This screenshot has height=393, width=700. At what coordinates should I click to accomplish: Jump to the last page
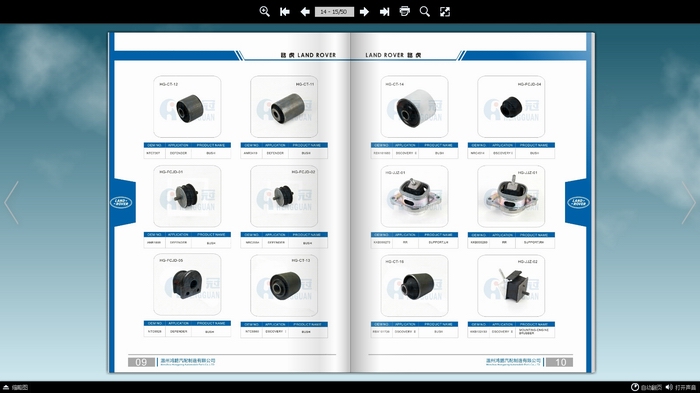[384, 12]
